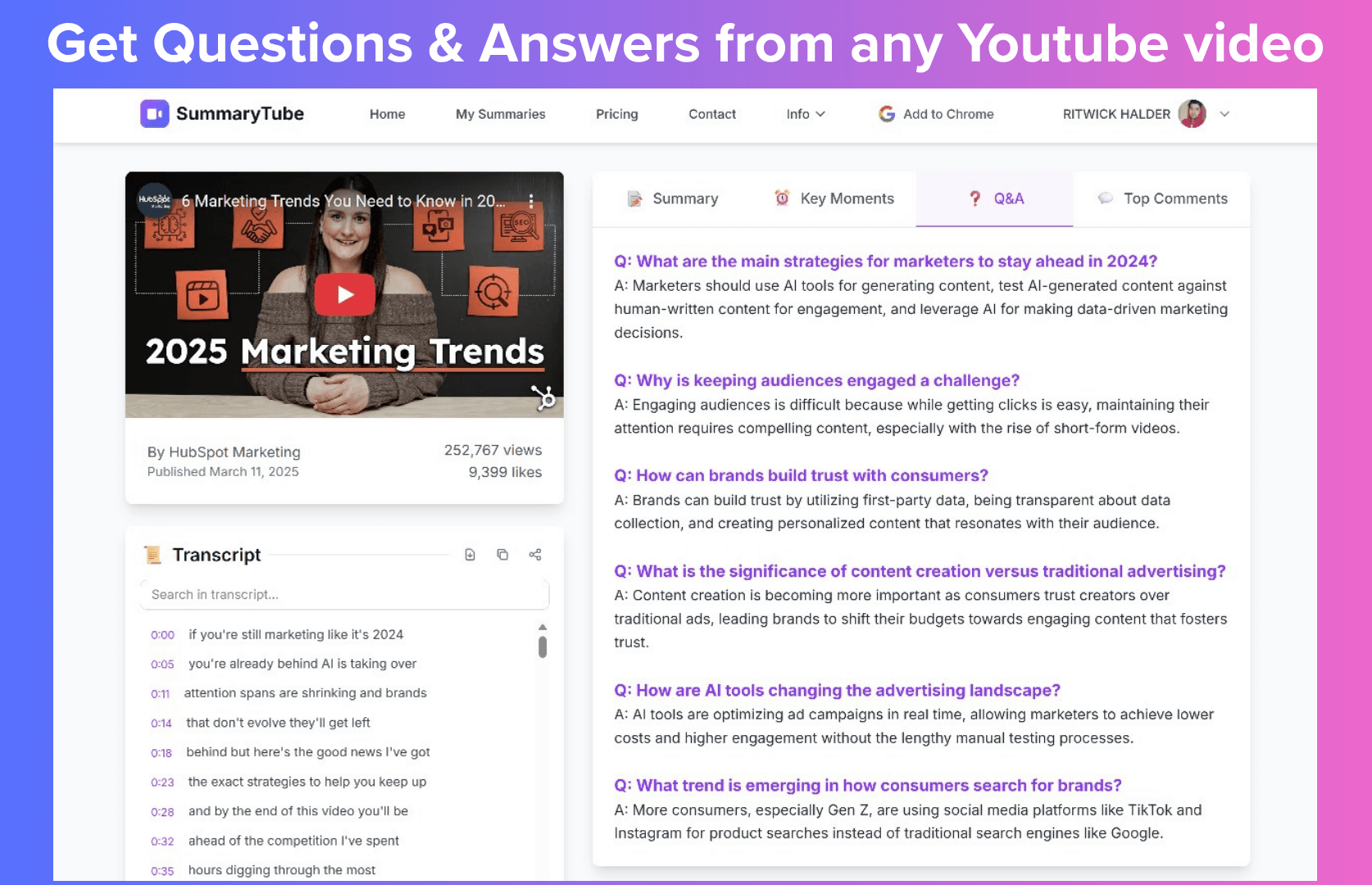Switch to the Summary tab
Screen dimensions: 1372x885
pos(672,198)
